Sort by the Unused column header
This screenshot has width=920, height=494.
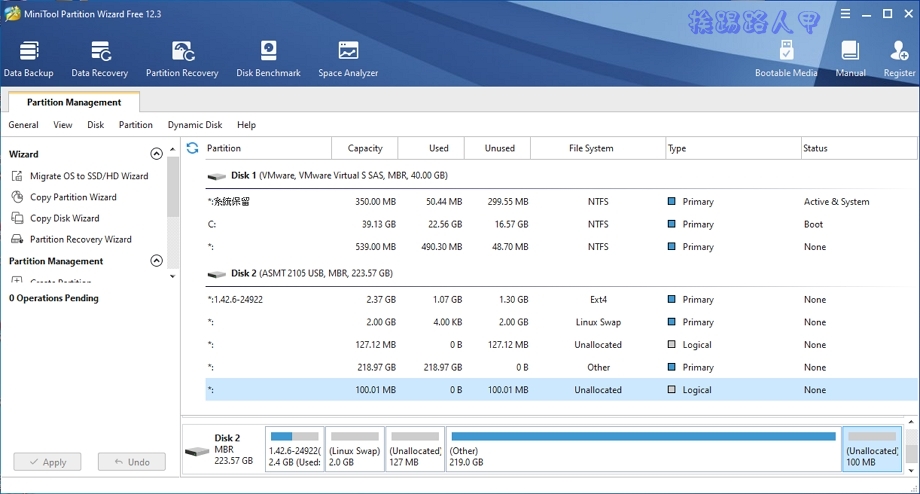tap(497, 148)
